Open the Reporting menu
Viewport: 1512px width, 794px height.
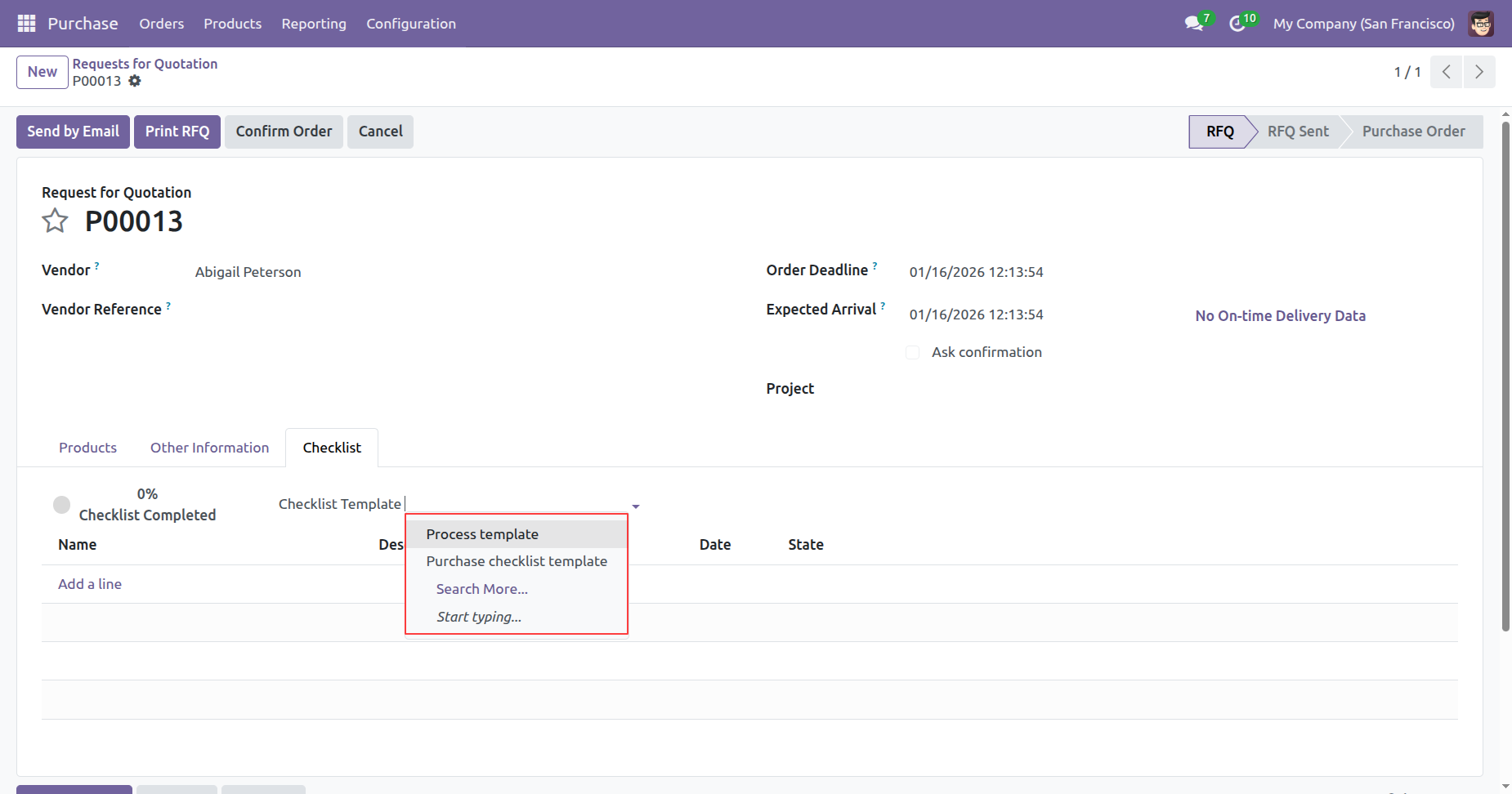pyautogui.click(x=314, y=24)
